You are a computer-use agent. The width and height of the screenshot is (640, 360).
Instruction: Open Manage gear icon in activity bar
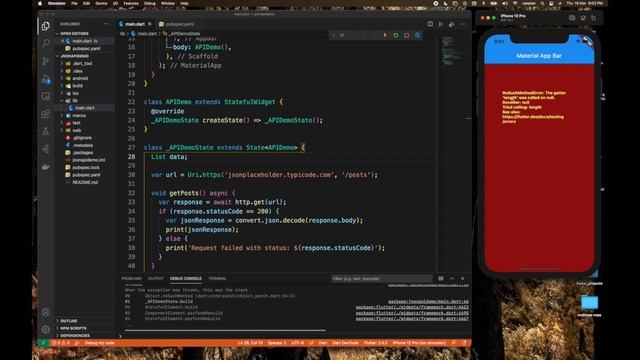pyautogui.click(x=46, y=329)
